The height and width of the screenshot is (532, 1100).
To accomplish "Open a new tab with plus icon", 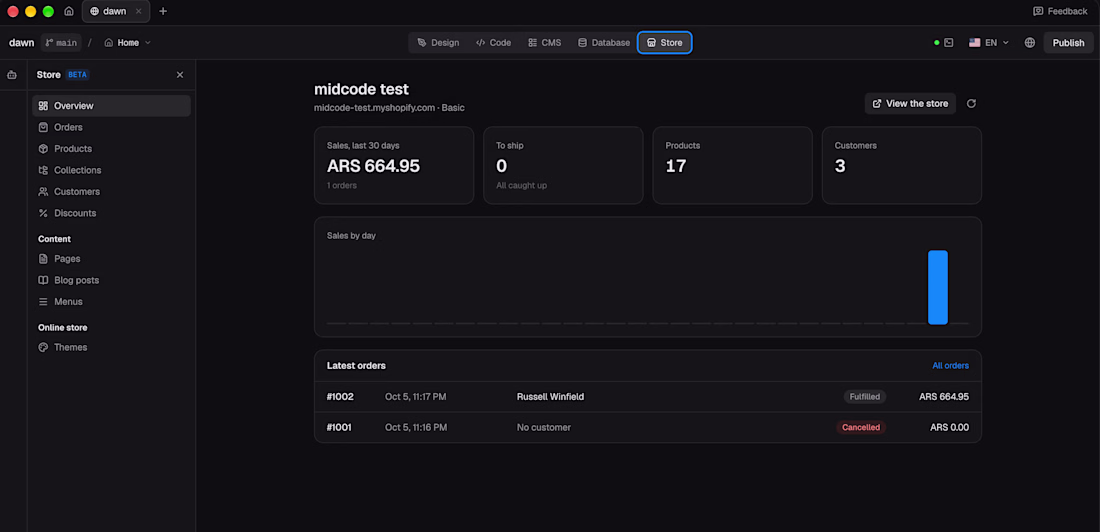I will tap(163, 11).
